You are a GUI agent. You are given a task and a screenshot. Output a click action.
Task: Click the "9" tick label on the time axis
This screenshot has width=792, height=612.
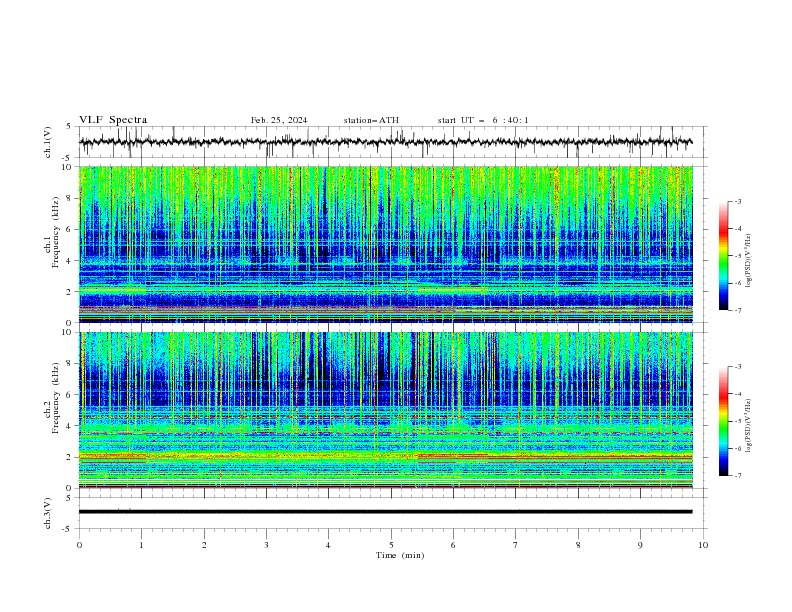pyautogui.click(x=640, y=545)
